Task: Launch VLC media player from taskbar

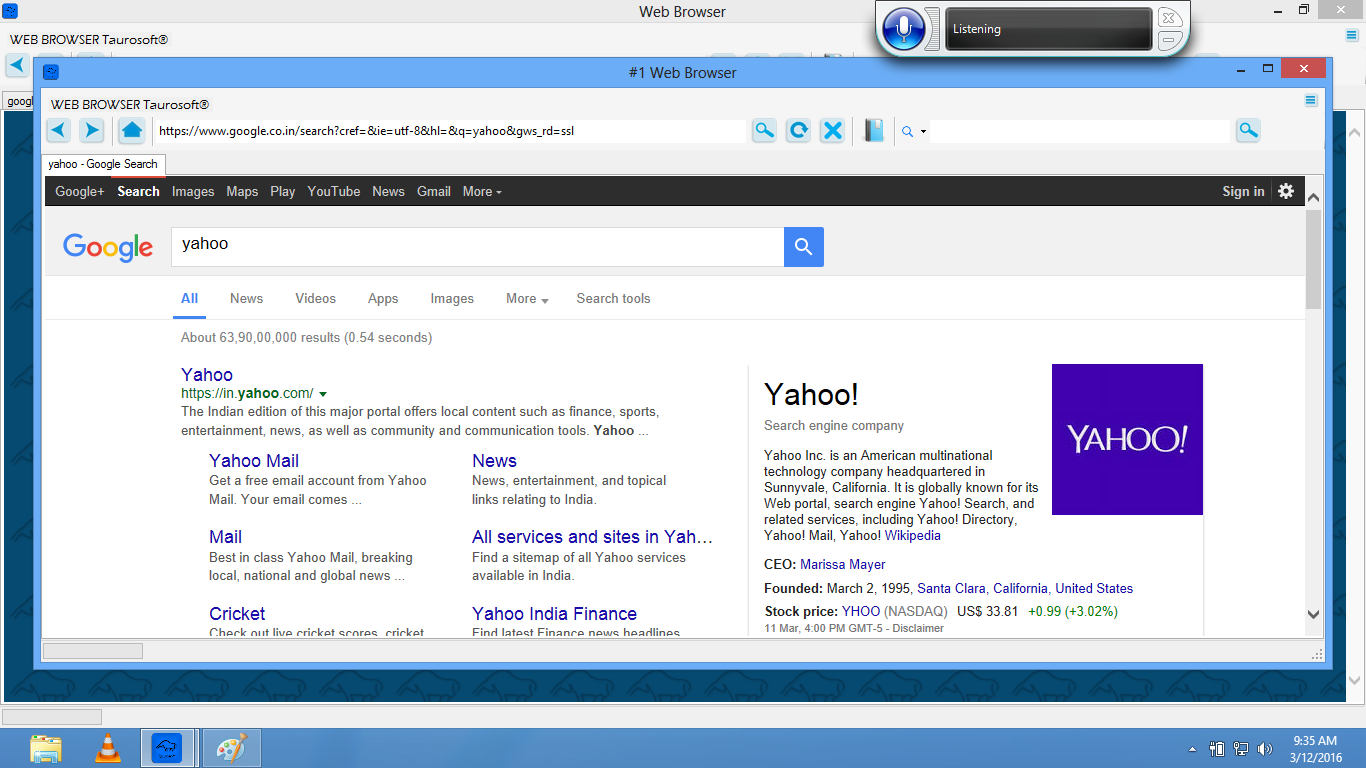Action: (108, 748)
